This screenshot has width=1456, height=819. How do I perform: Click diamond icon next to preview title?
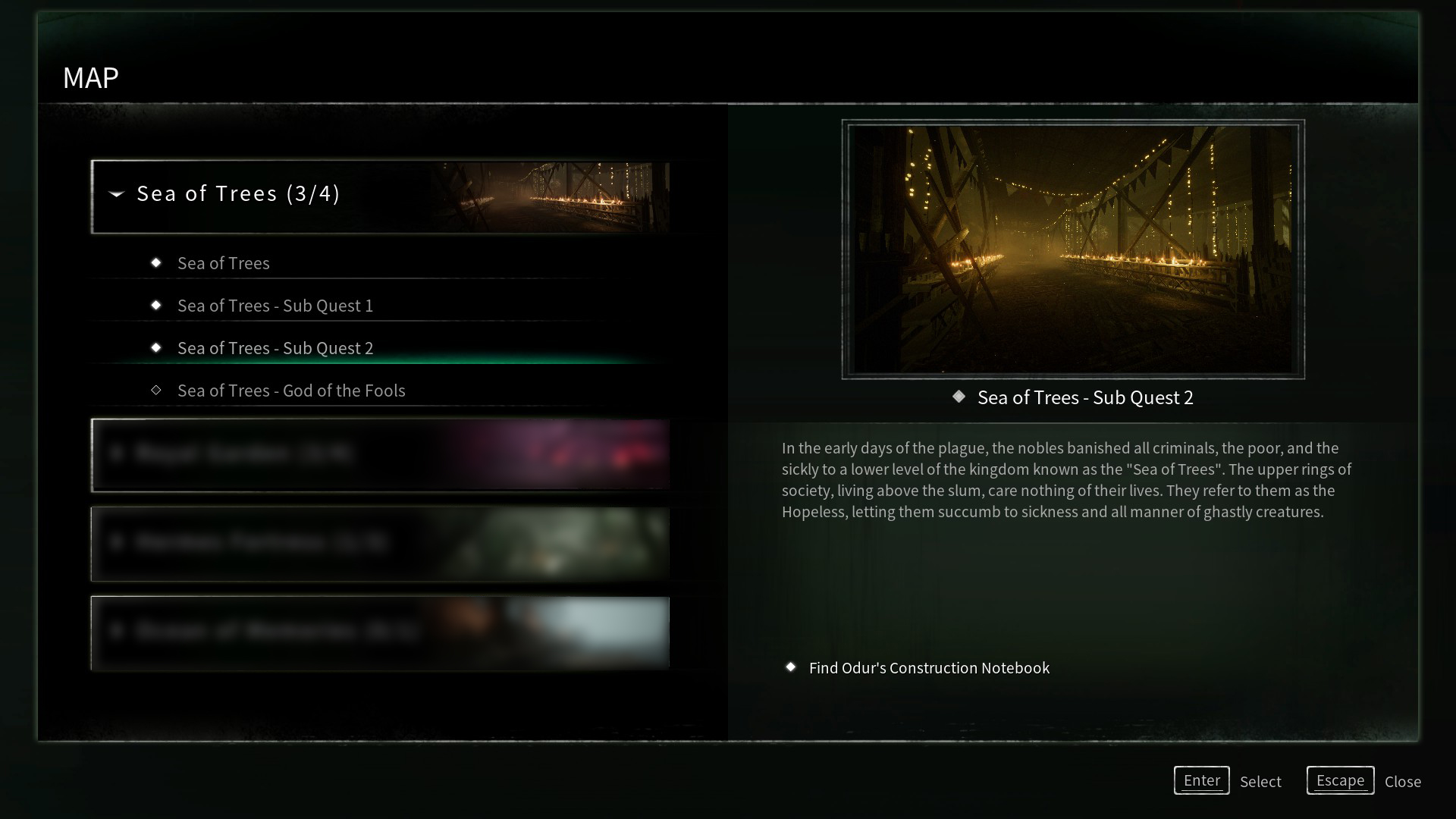959,397
